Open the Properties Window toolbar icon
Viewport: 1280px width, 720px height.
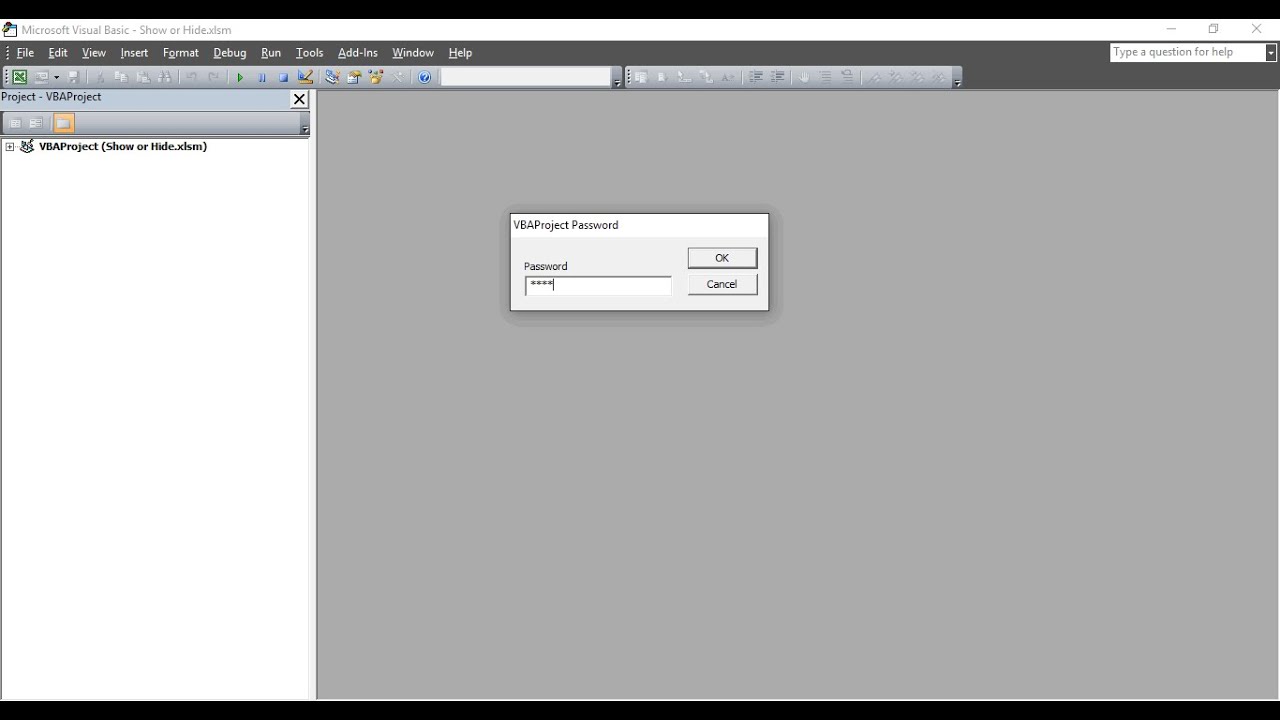pos(354,77)
